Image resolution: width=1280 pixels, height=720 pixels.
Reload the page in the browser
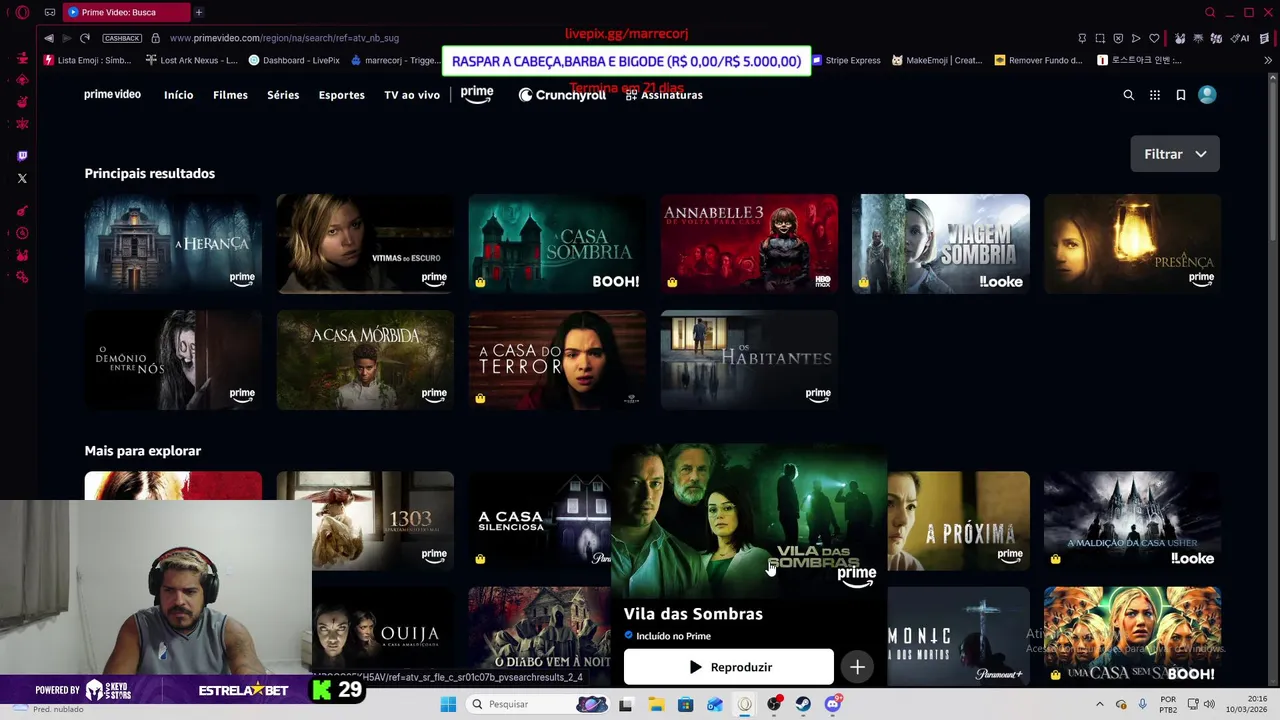click(x=85, y=38)
